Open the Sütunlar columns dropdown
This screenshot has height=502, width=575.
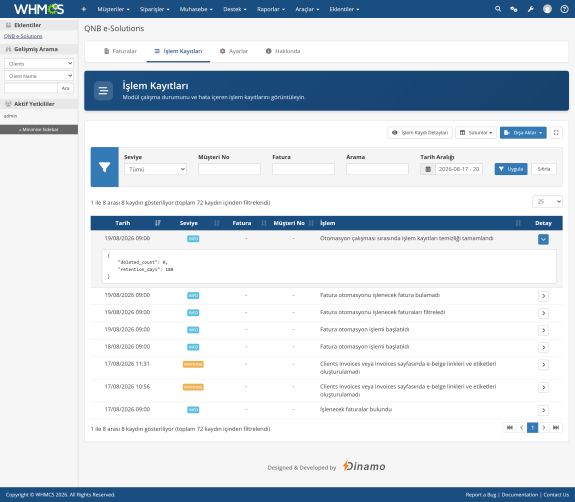coord(476,132)
